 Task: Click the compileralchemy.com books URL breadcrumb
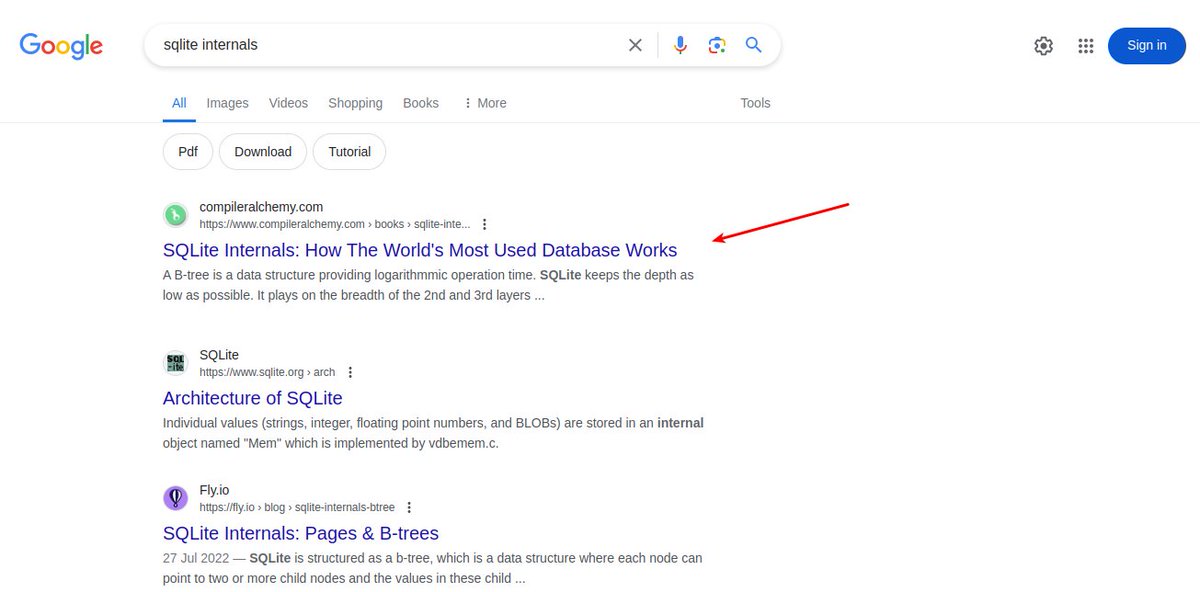pos(334,224)
